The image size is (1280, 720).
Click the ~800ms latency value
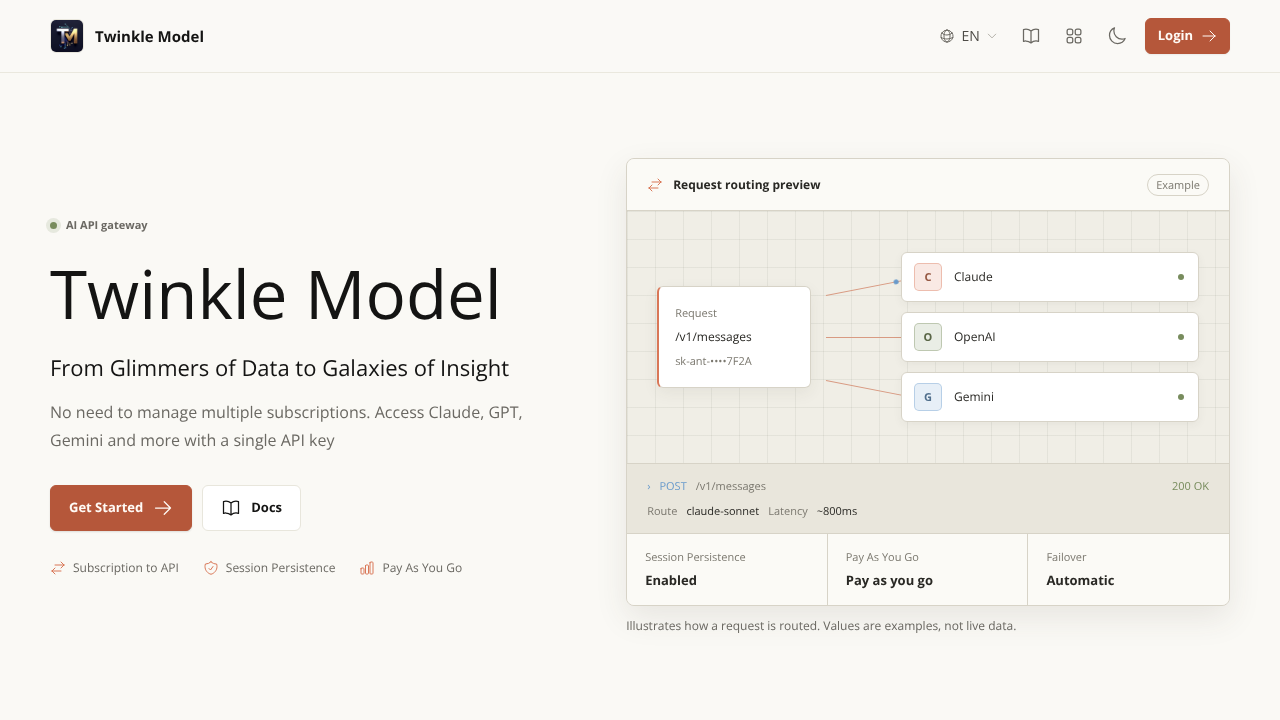pos(837,511)
